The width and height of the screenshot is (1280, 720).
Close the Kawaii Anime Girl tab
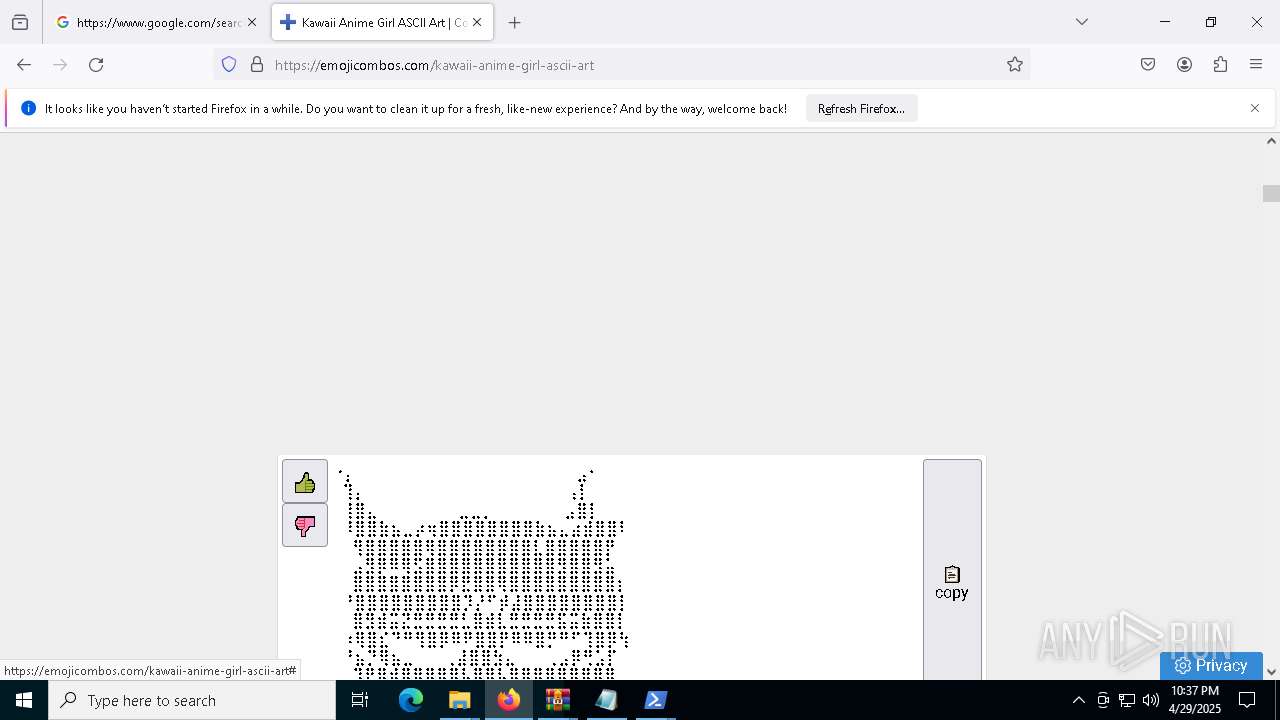coord(477,22)
